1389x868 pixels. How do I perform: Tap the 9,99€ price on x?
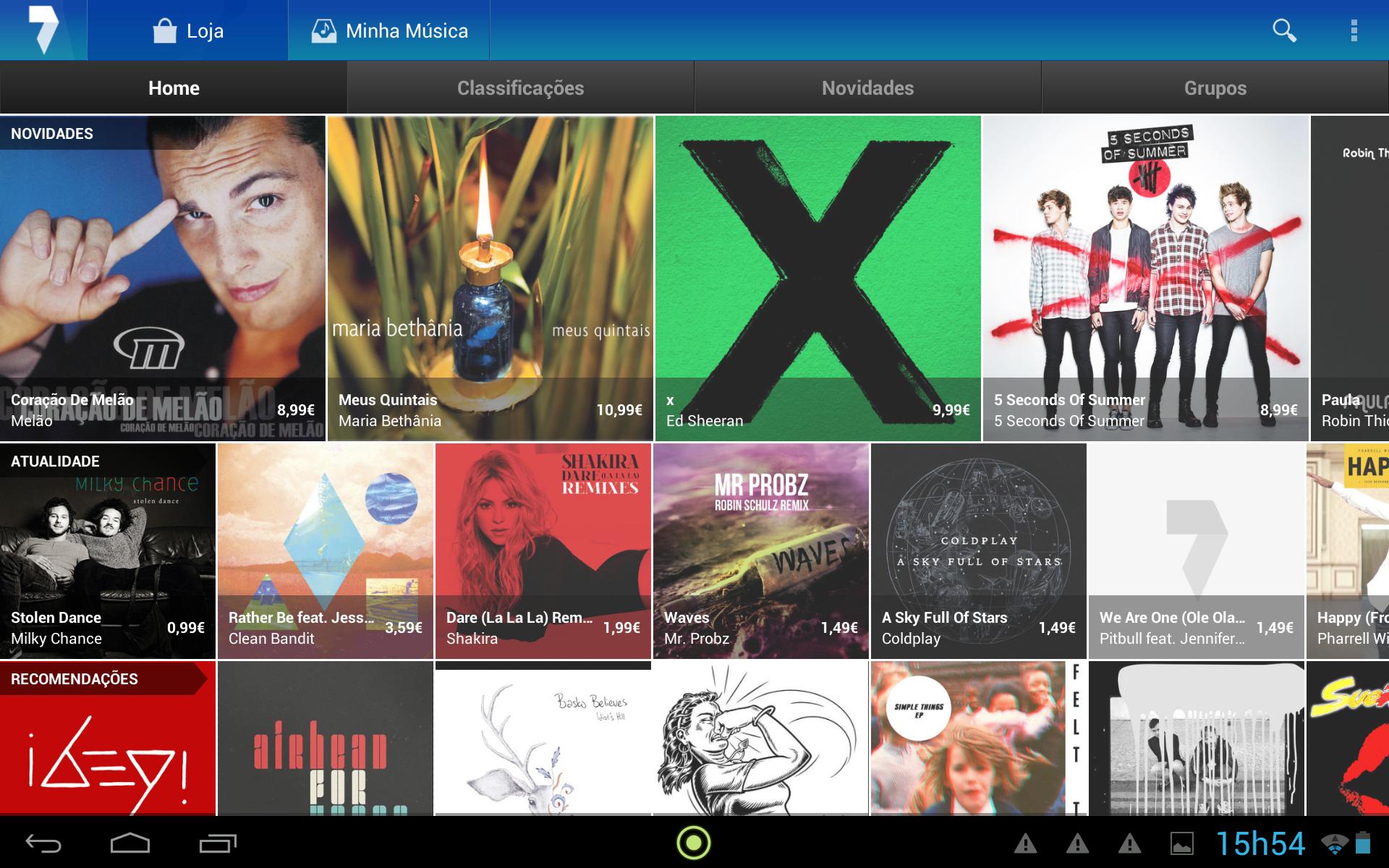(x=951, y=410)
